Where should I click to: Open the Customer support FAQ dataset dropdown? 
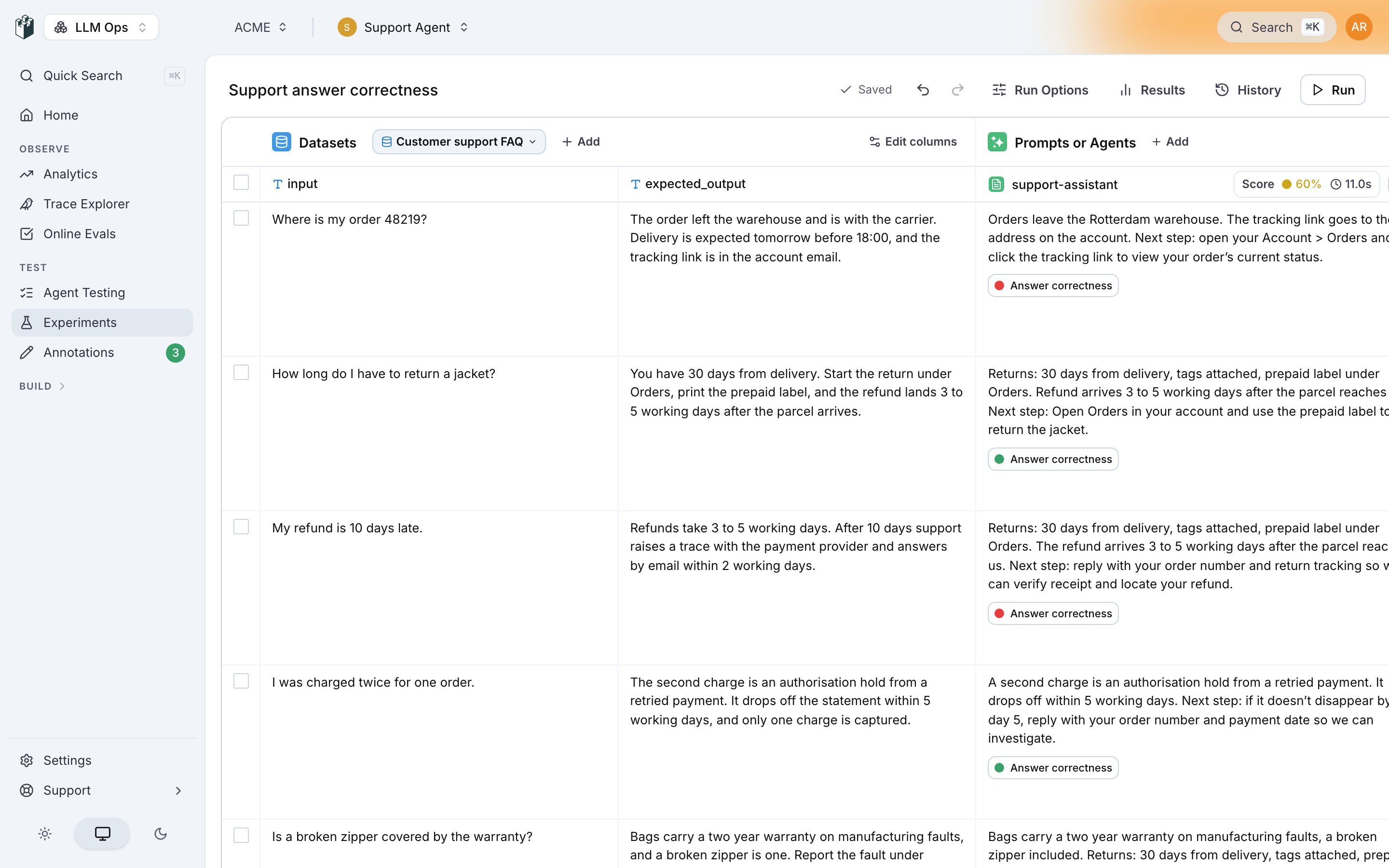point(459,142)
